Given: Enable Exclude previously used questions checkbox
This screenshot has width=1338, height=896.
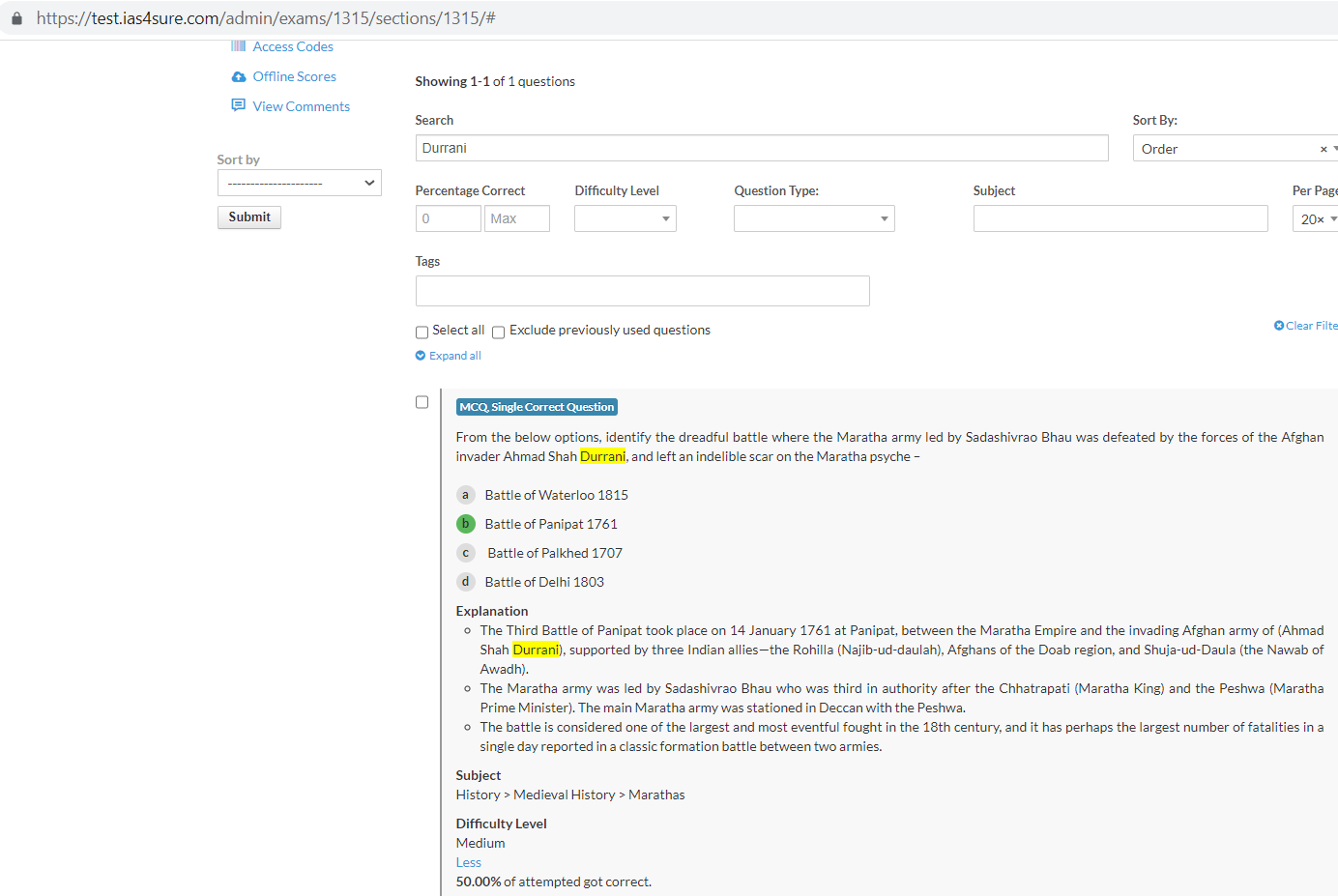Looking at the screenshot, I should coord(499,332).
